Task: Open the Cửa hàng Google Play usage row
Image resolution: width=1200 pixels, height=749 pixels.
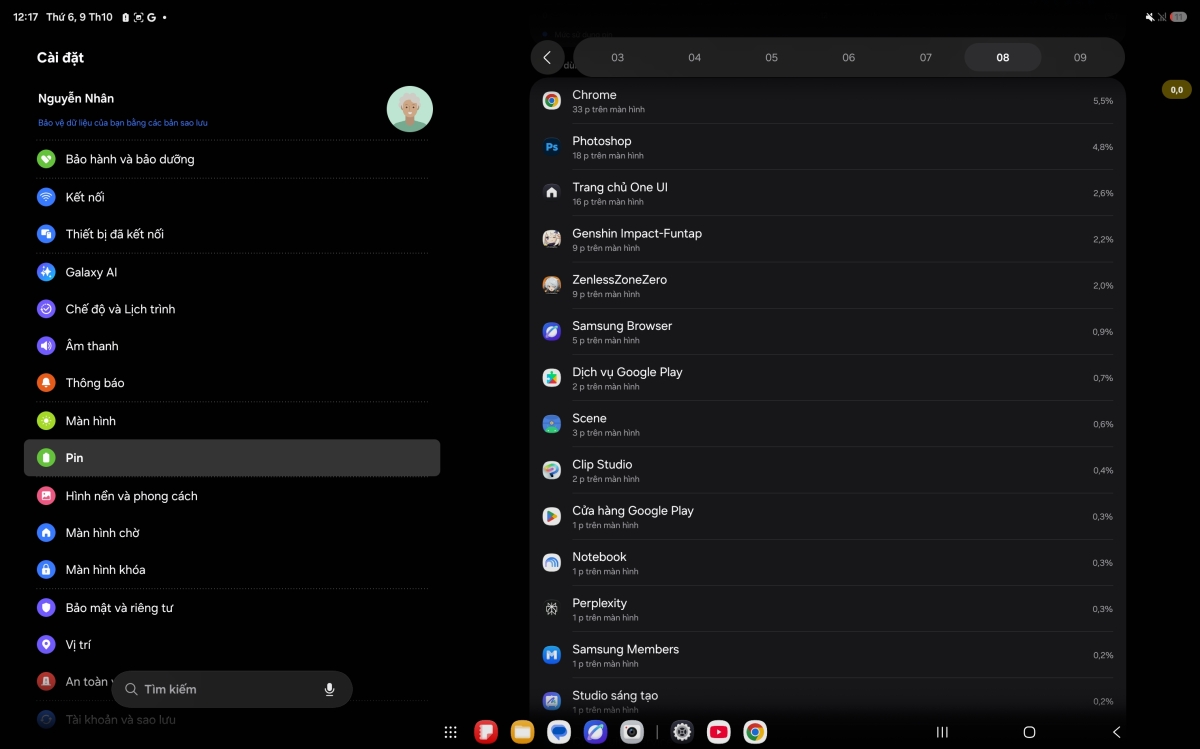Action: pyautogui.click(x=828, y=516)
